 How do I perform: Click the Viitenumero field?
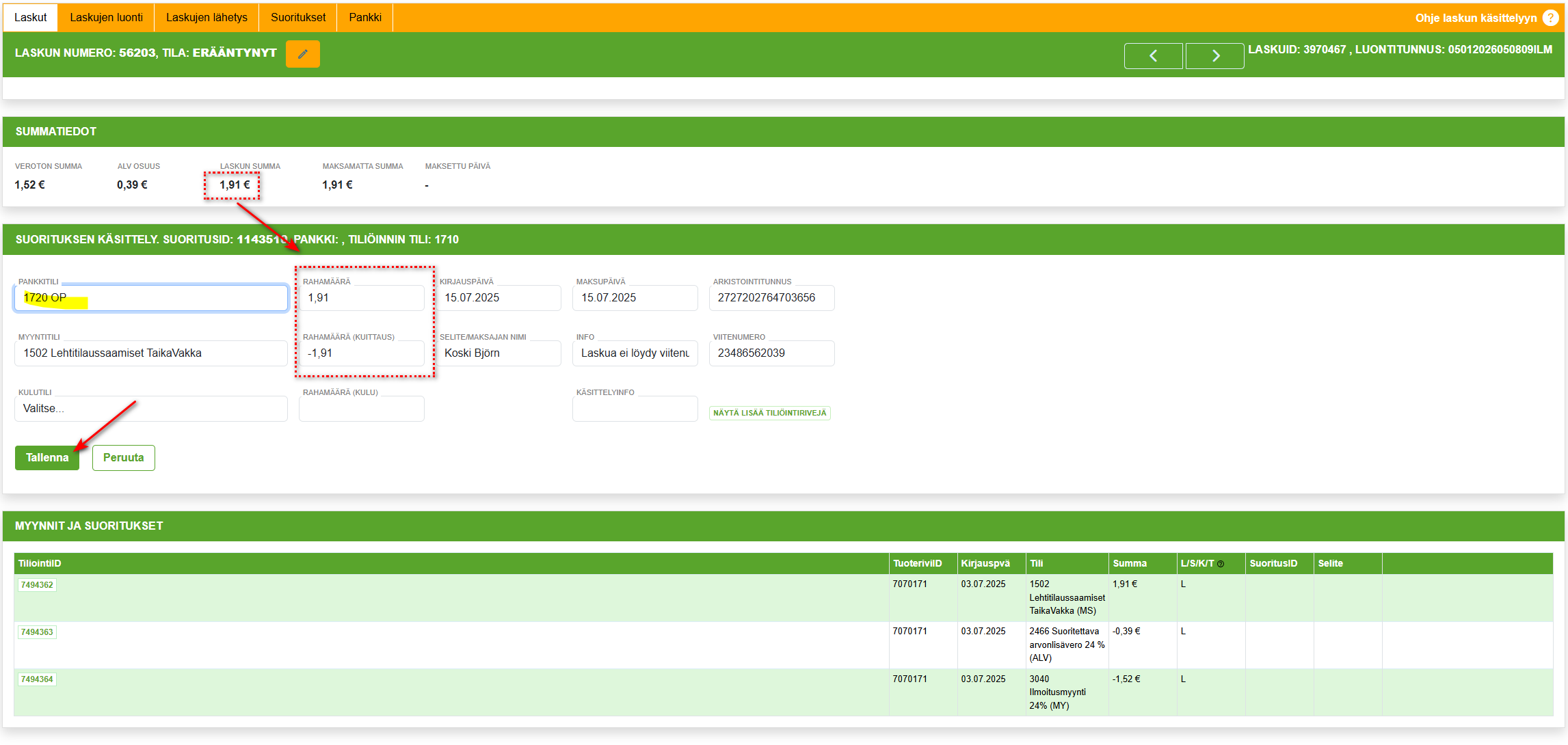pos(771,353)
